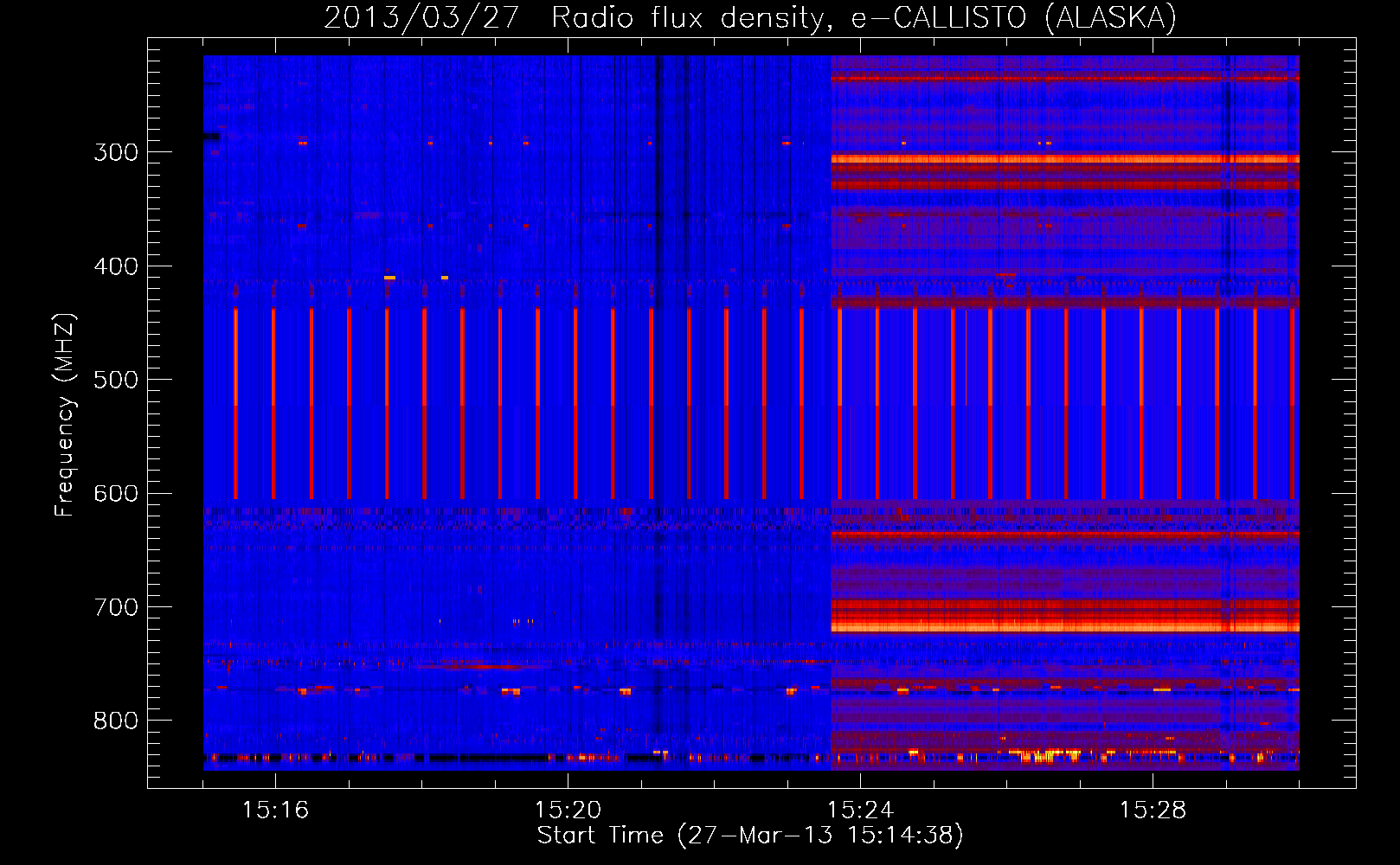The image size is (1400, 865).
Task: Click the 15:20 time tick label
Action: pyautogui.click(x=568, y=811)
